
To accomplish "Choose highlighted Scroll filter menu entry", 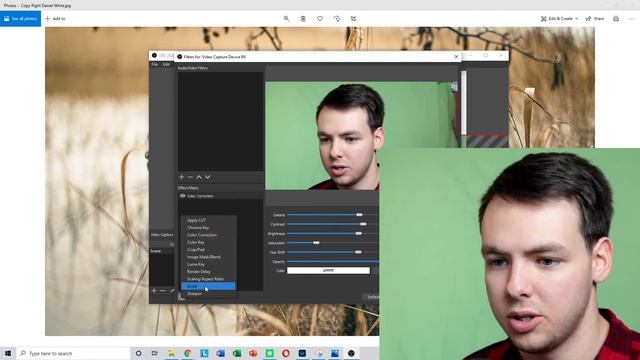I will click(x=209, y=287).
